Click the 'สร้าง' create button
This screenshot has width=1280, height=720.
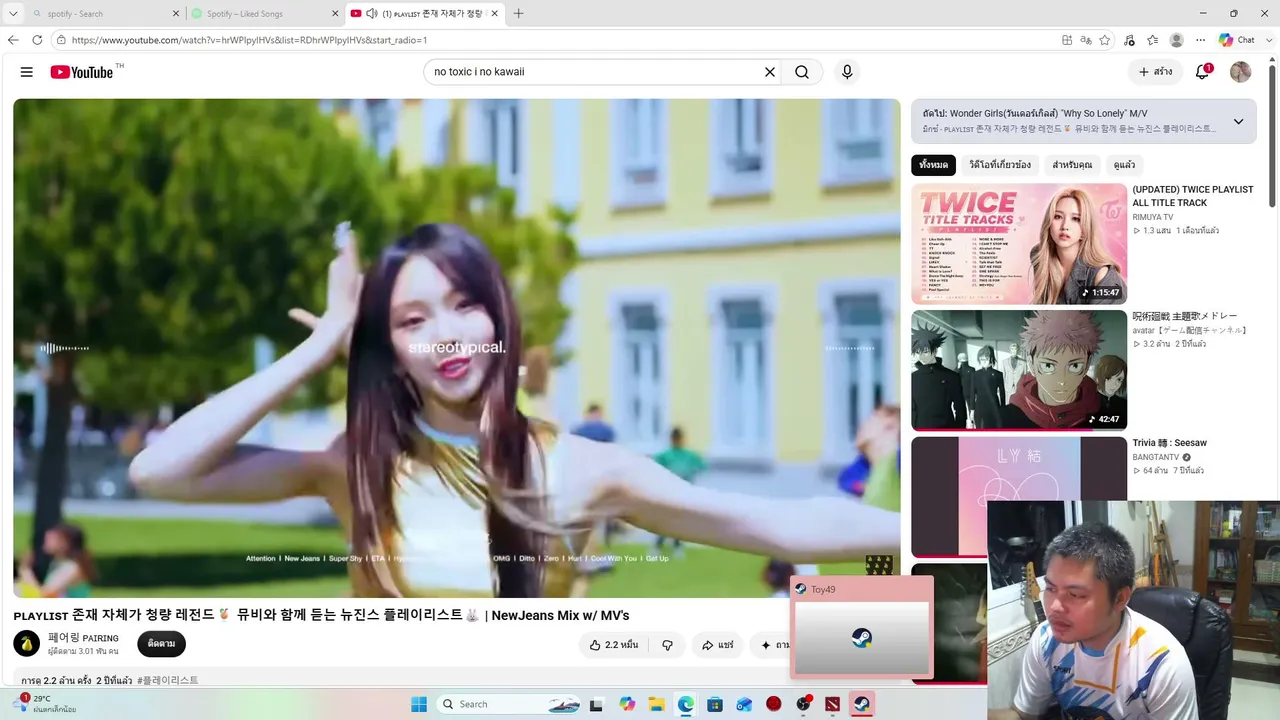pyautogui.click(x=1155, y=72)
